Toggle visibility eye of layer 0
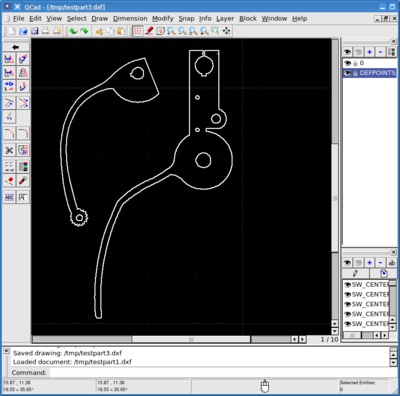The width and height of the screenshot is (400, 396). pyautogui.click(x=348, y=63)
